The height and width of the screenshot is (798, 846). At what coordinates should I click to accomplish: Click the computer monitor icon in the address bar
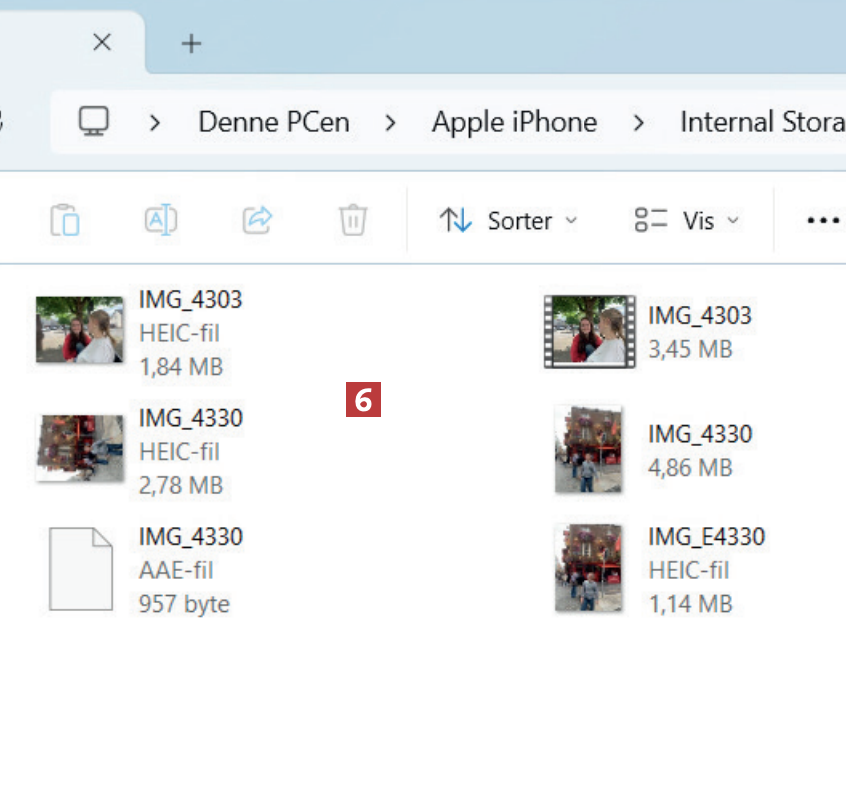(94, 122)
